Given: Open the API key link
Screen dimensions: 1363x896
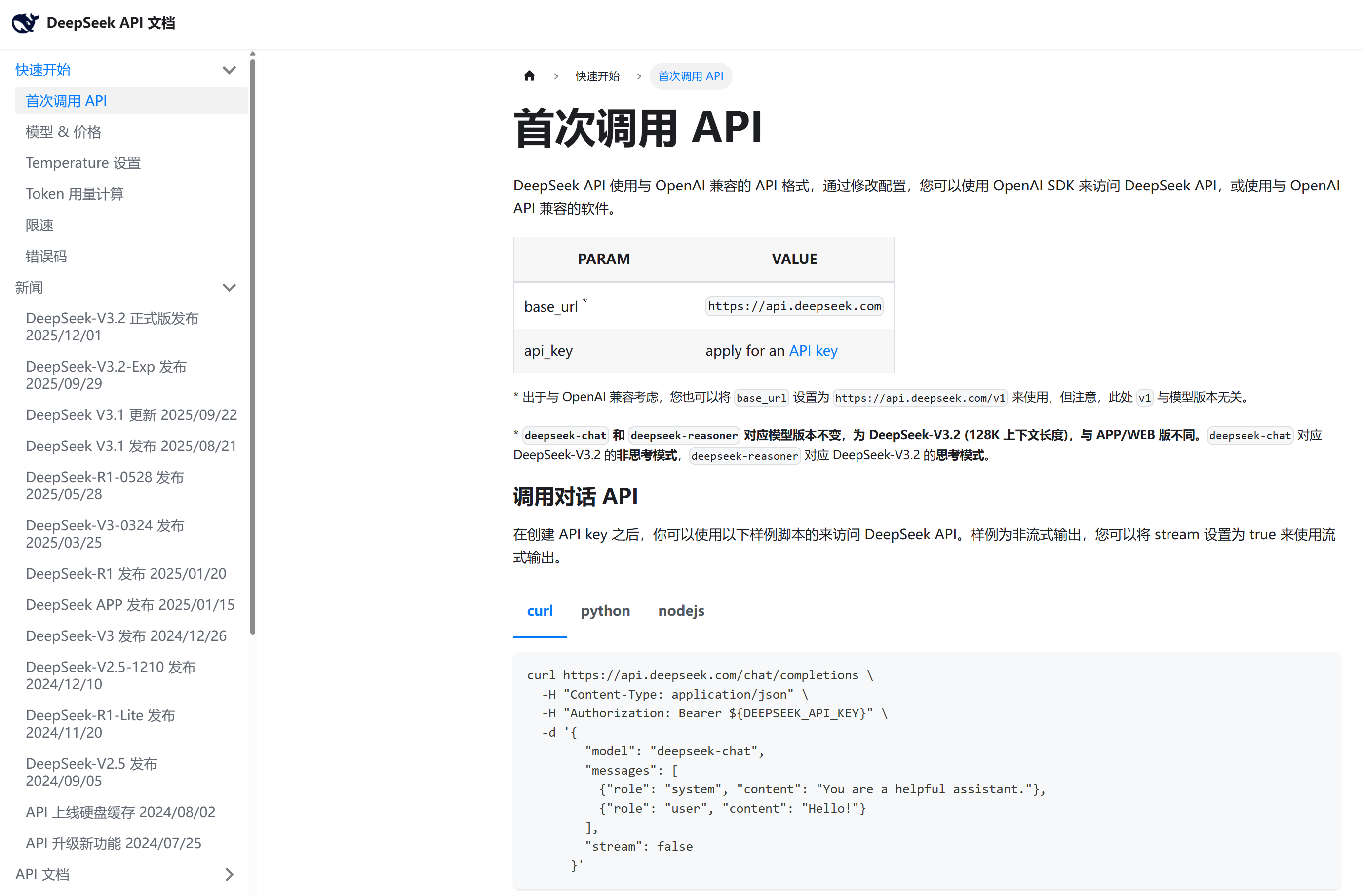Looking at the screenshot, I should (813, 350).
